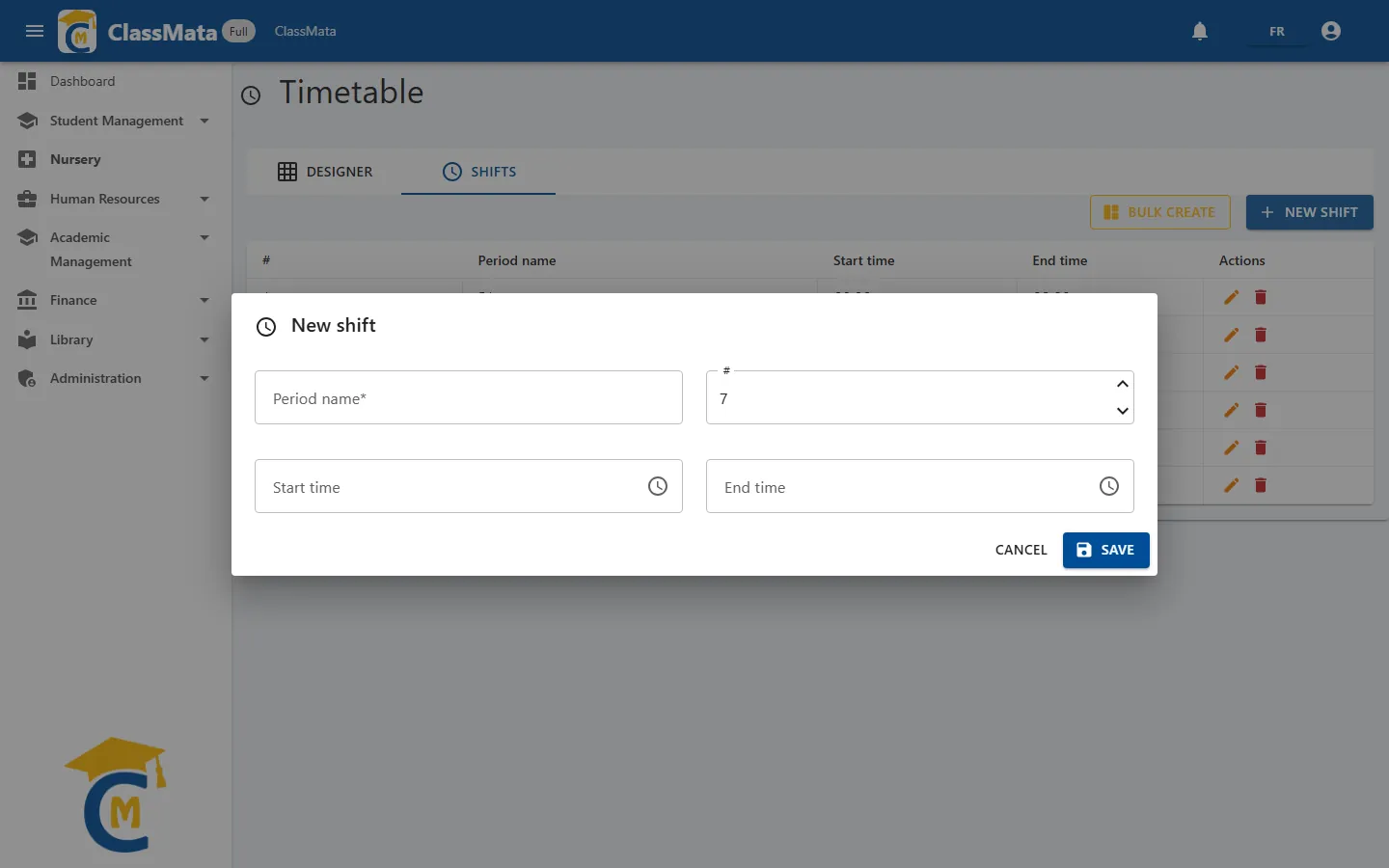
Task: Focus the End time field
Action: coord(920,486)
